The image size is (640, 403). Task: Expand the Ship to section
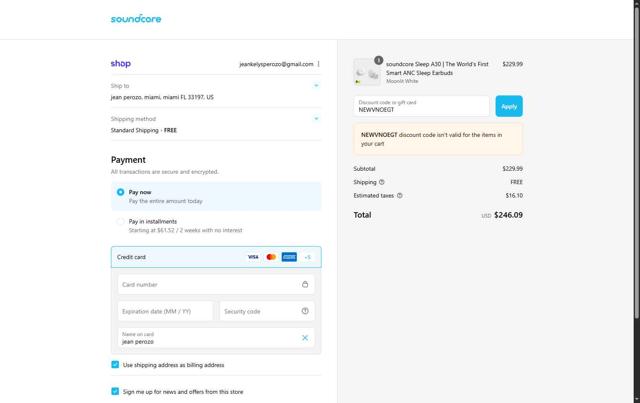click(316, 86)
